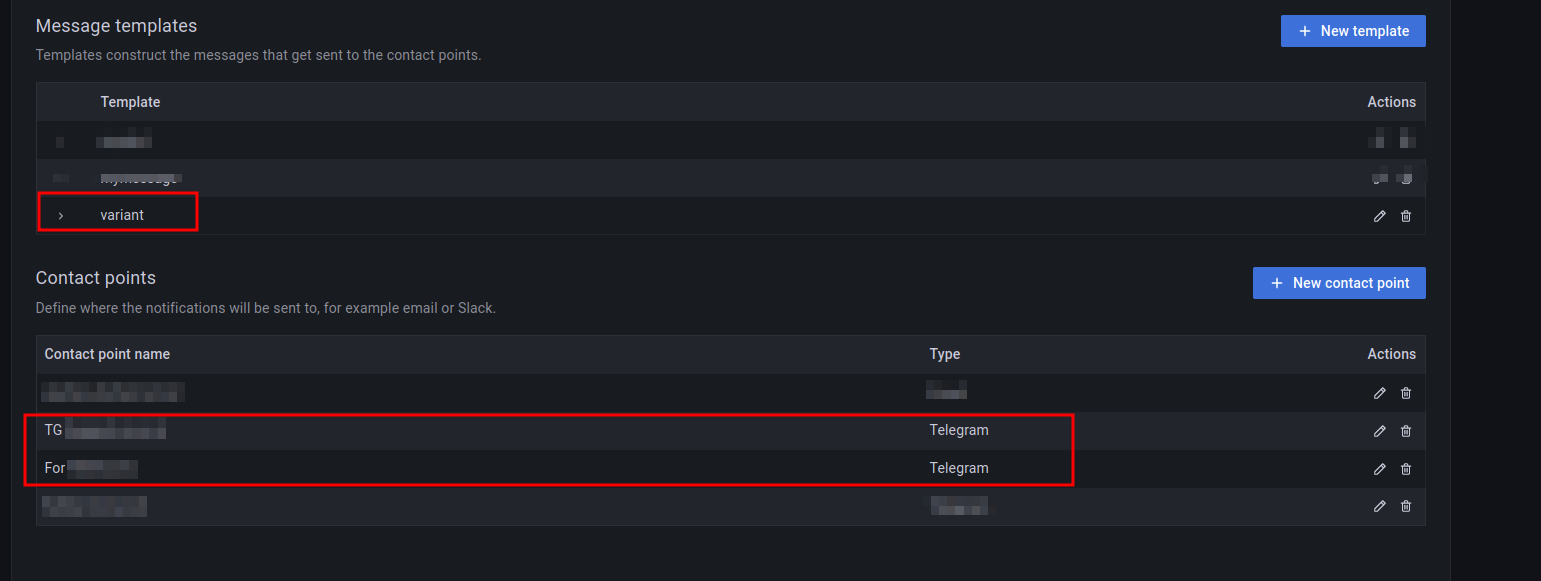Edit the topmost contact point row
The image size is (1541, 581).
[1380, 393]
